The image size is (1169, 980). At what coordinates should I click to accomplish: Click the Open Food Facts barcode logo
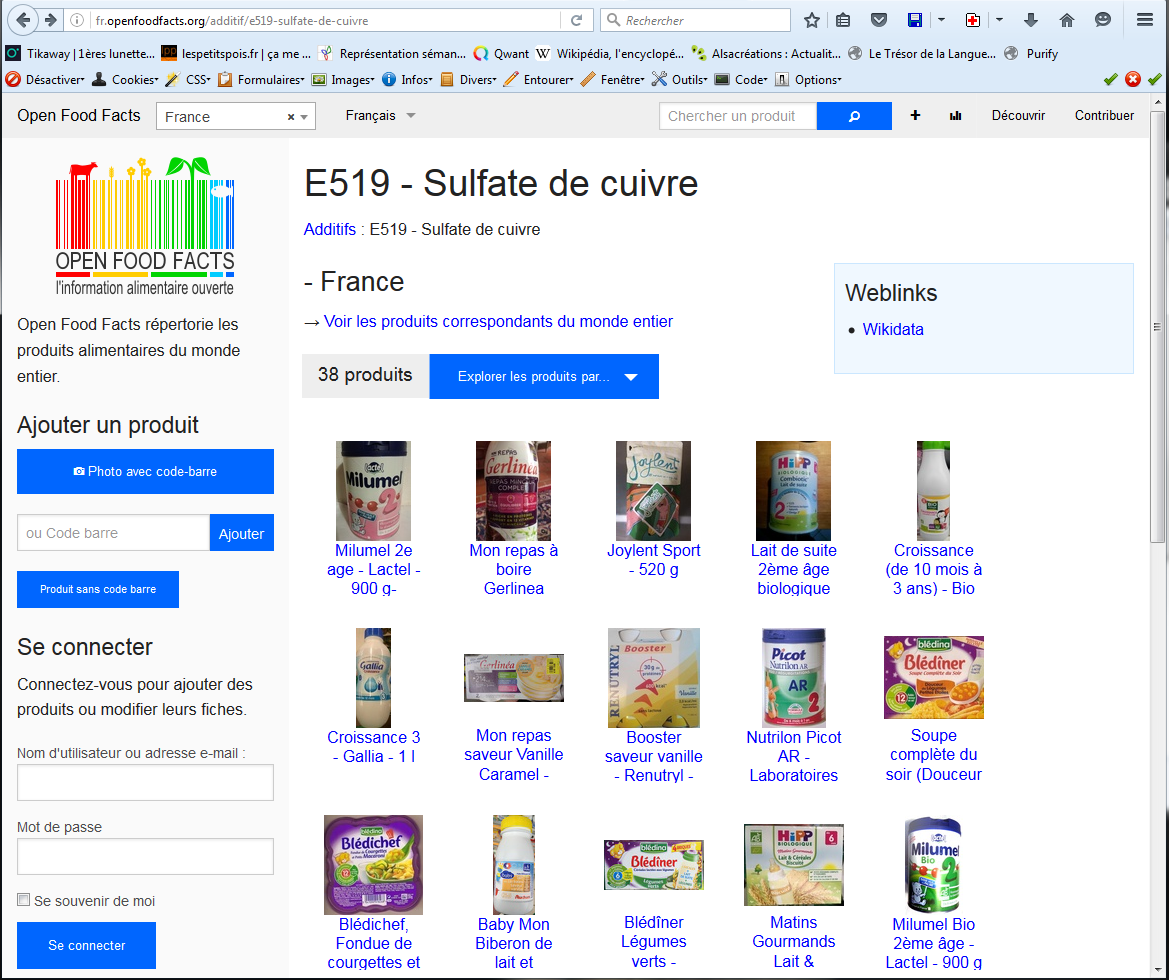(145, 226)
